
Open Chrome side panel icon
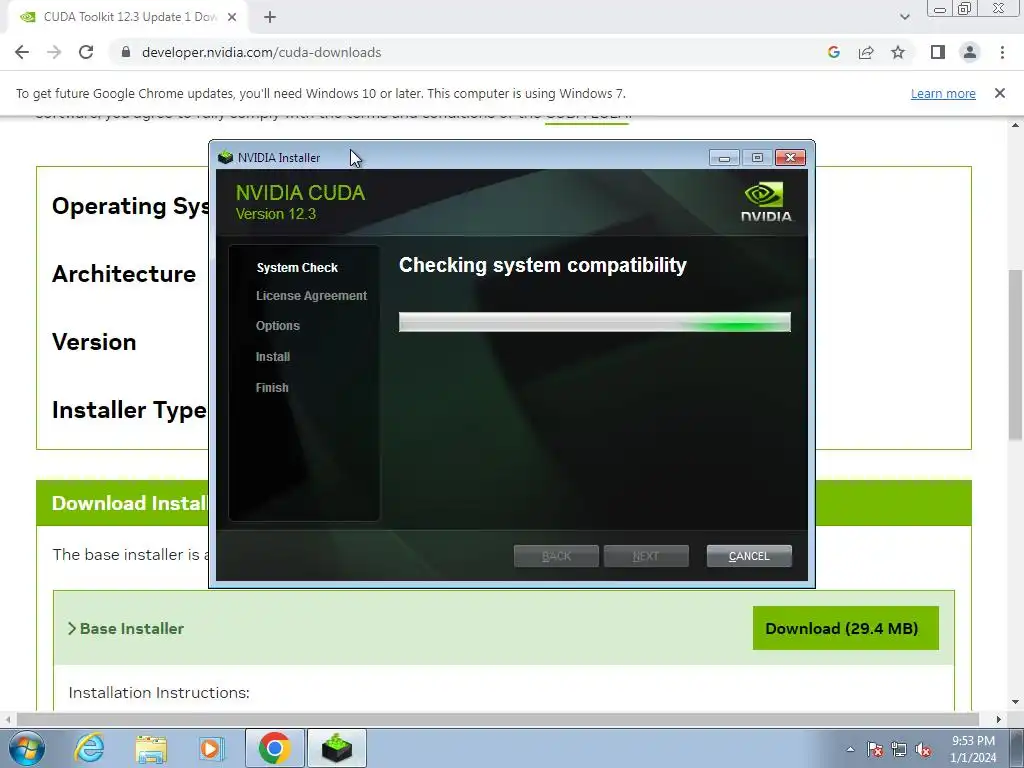coord(938,52)
